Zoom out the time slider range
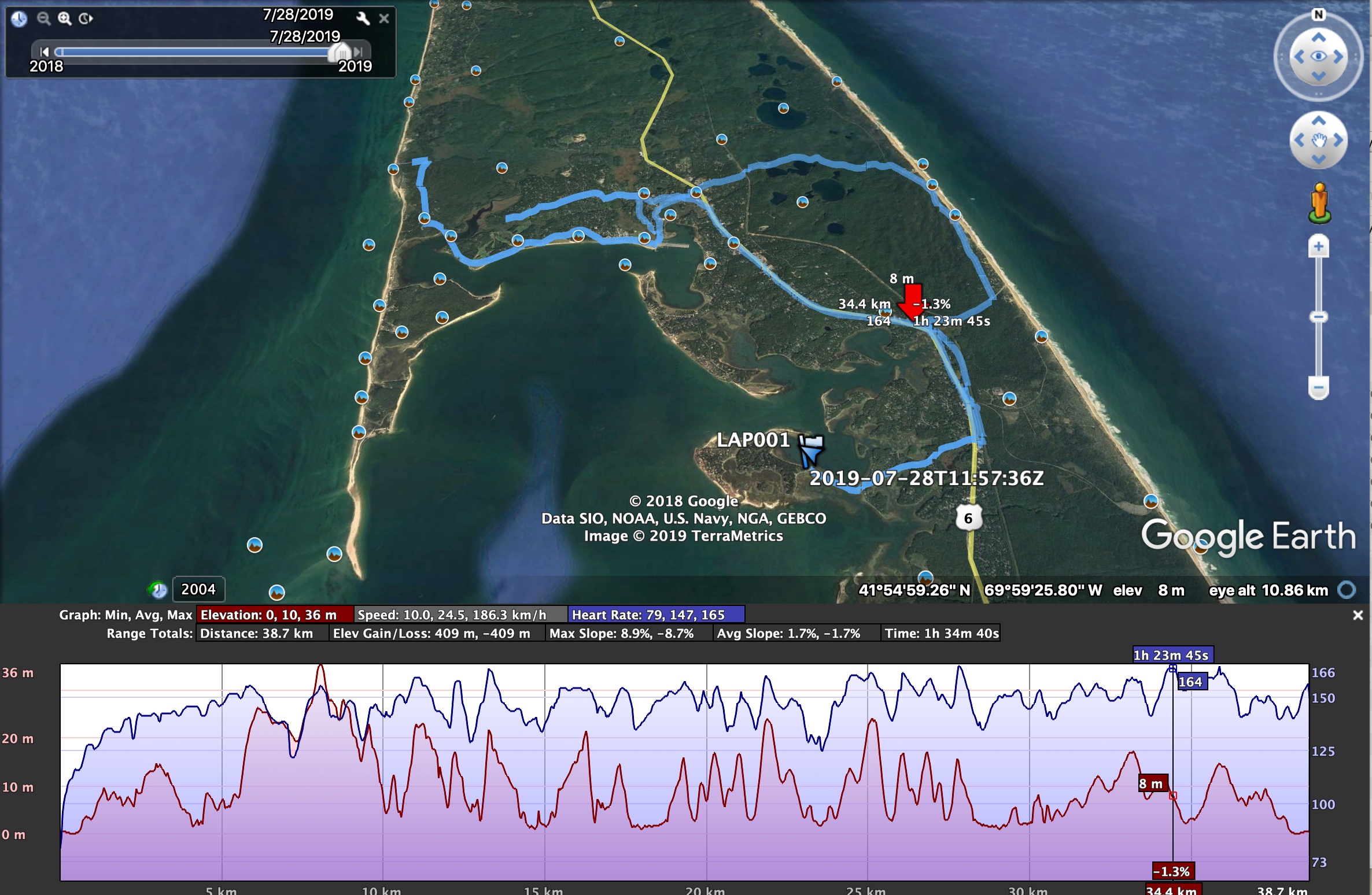The width and height of the screenshot is (1372, 895). pyautogui.click(x=43, y=19)
